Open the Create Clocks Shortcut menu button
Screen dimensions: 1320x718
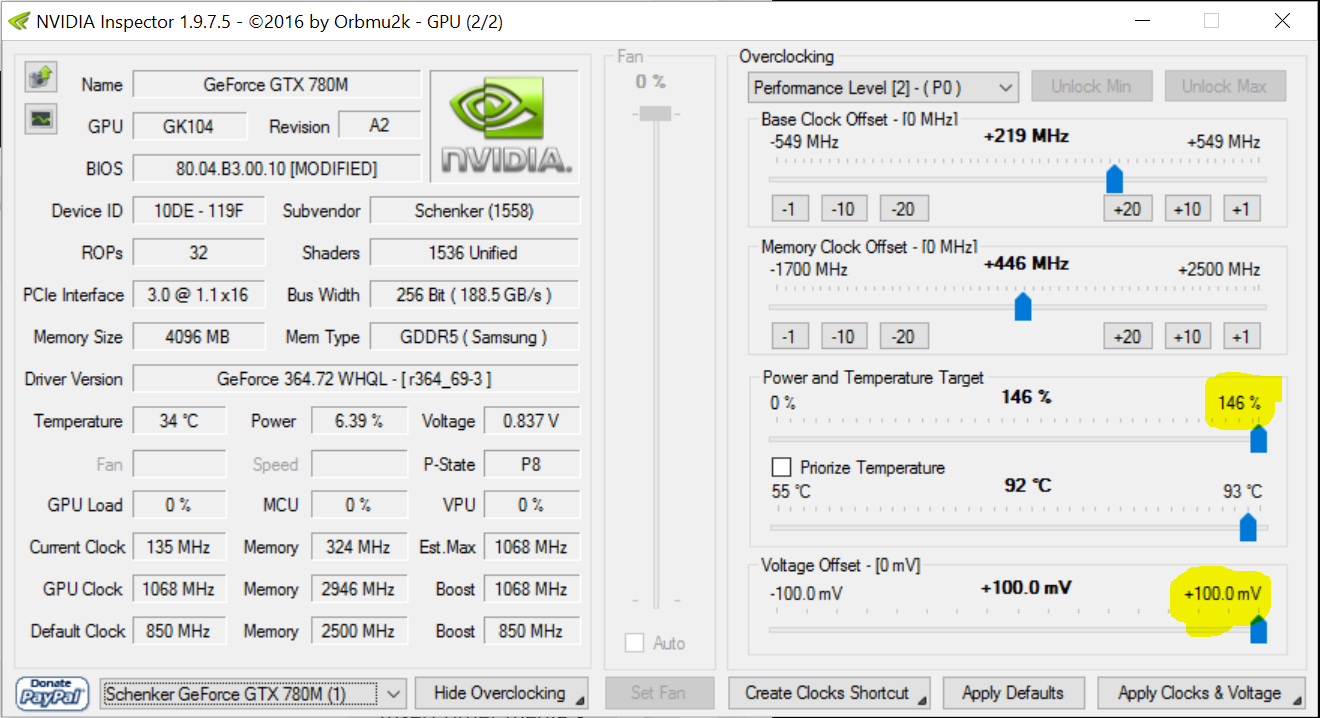829,693
